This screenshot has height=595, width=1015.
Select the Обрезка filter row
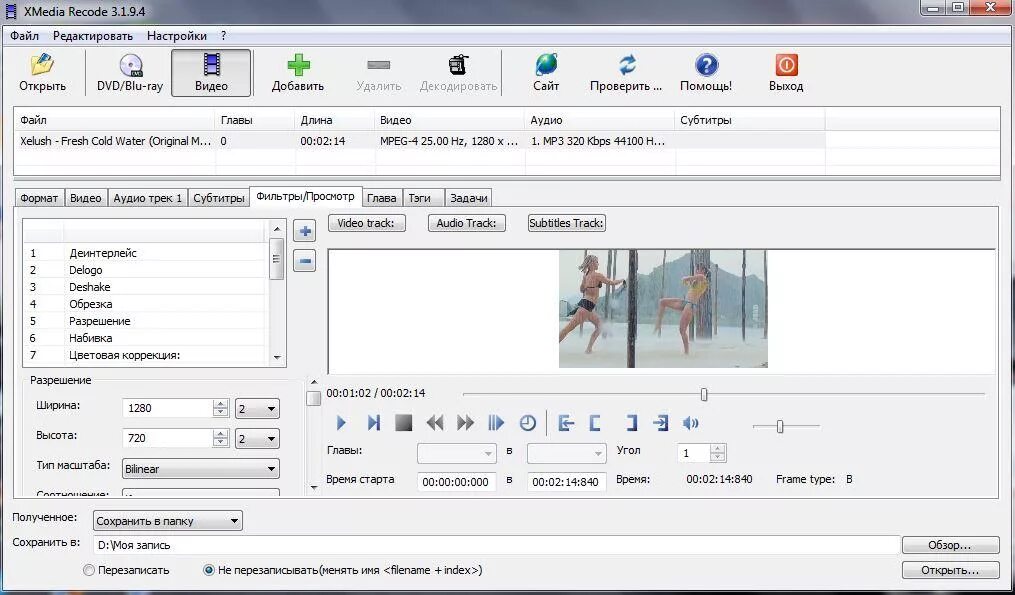pos(144,304)
